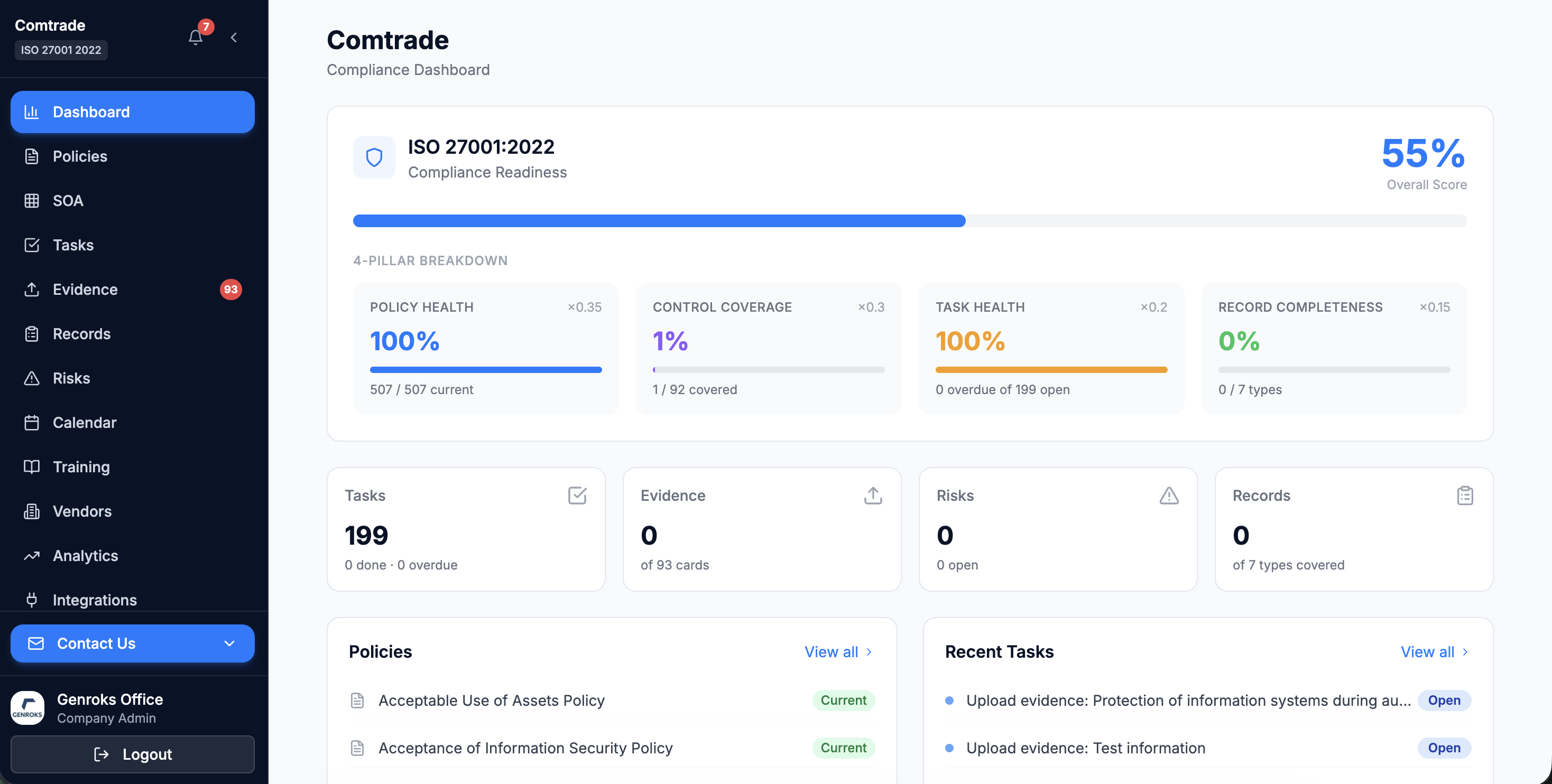Click the Analytics trend line icon
The height and width of the screenshot is (784, 1552).
click(x=31, y=556)
